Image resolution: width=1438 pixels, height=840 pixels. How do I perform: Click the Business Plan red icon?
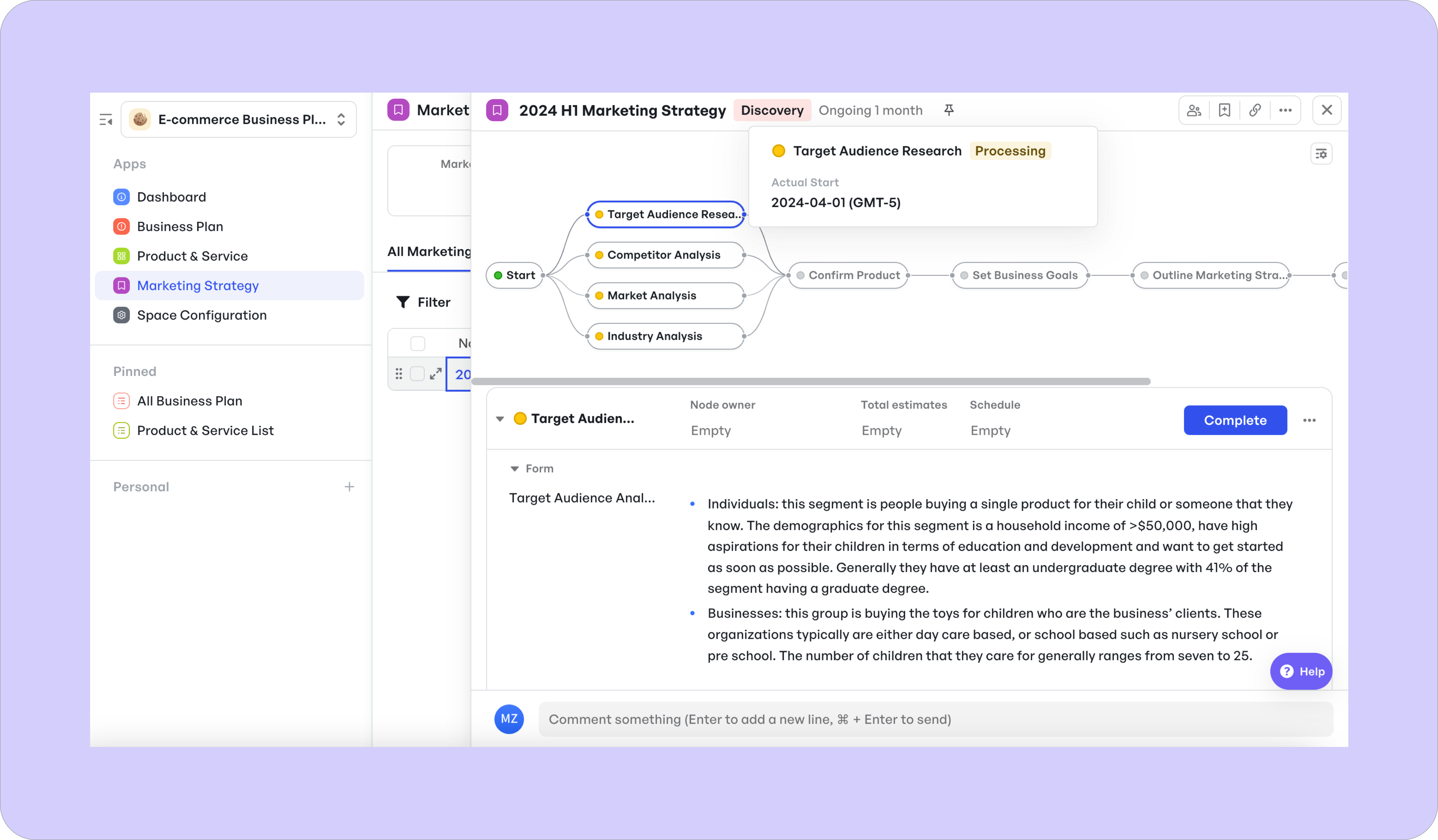[x=122, y=226]
